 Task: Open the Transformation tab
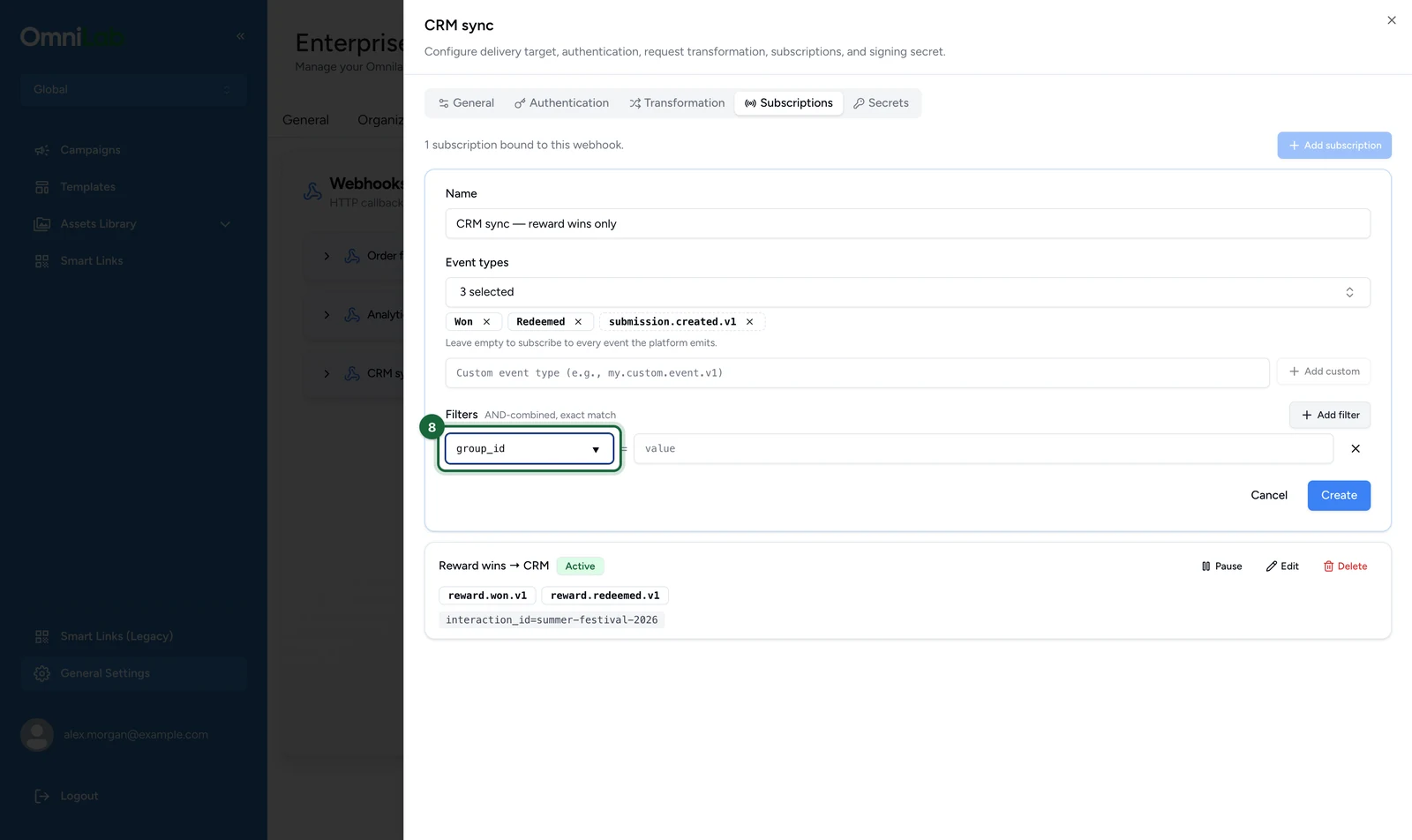(677, 103)
